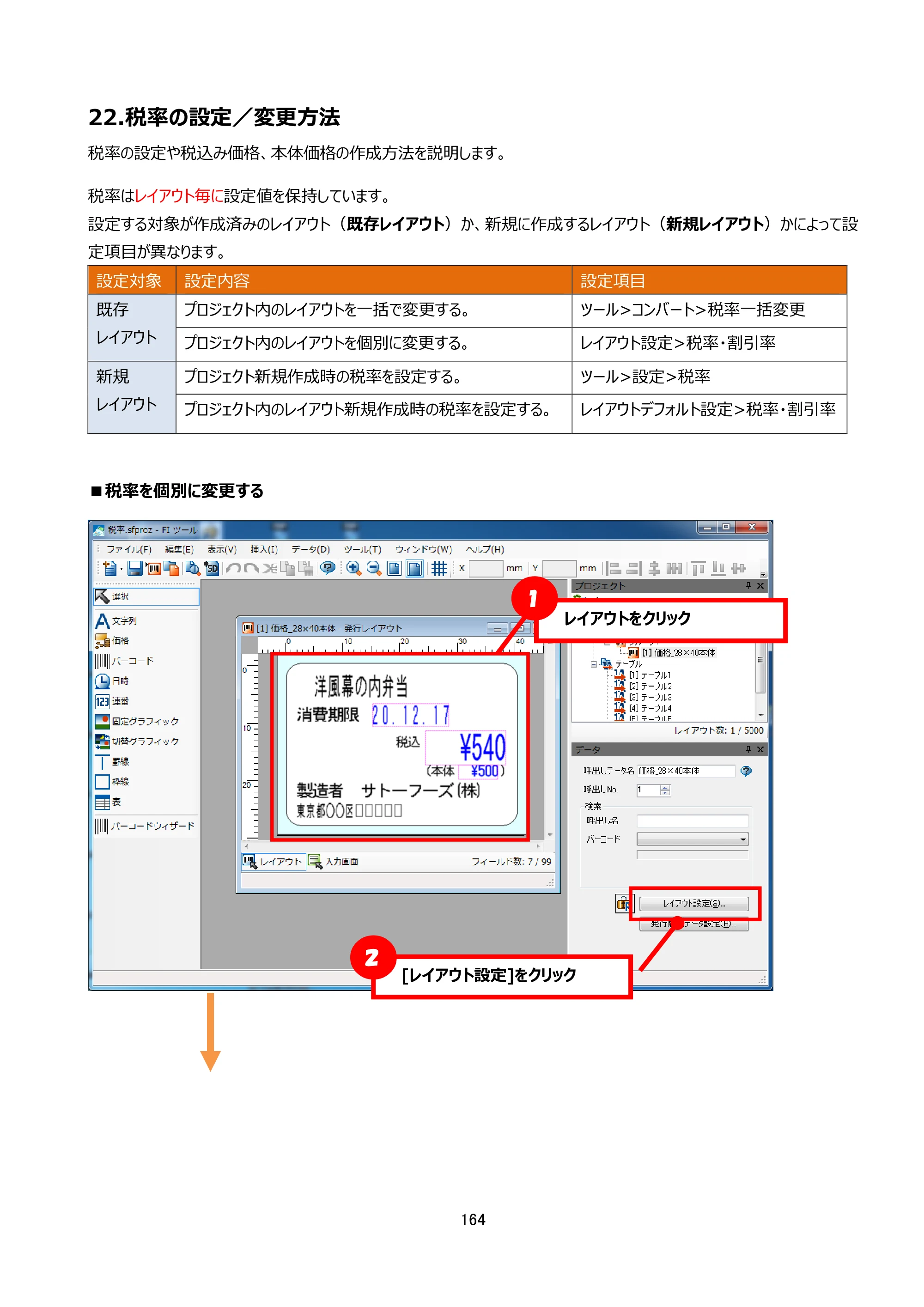Select the 固定グラフィック tool
The height and width of the screenshot is (1307, 924).
(x=137, y=721)
